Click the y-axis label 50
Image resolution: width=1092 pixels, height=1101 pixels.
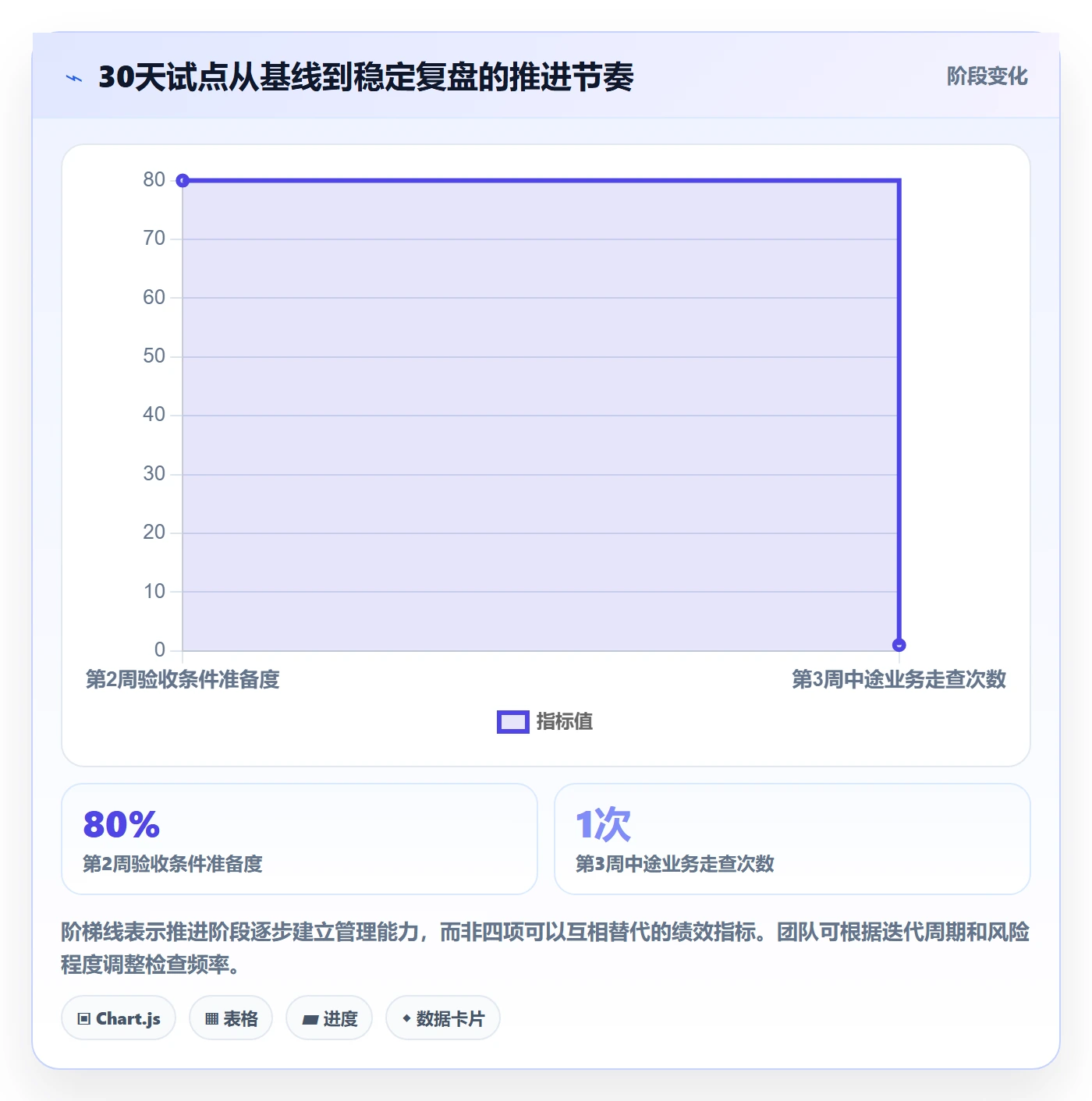coord(154,356)
